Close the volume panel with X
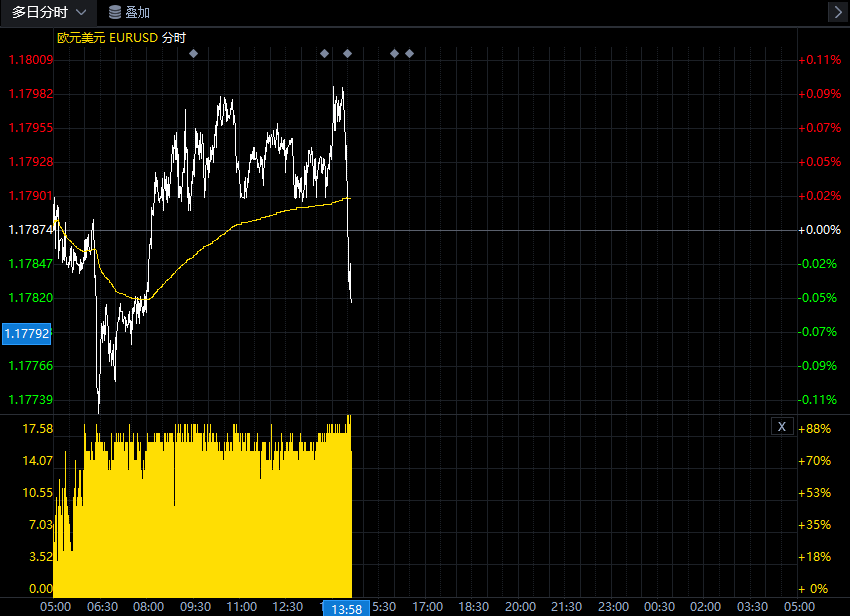850x616 pixels. click(x=782, y=427)
